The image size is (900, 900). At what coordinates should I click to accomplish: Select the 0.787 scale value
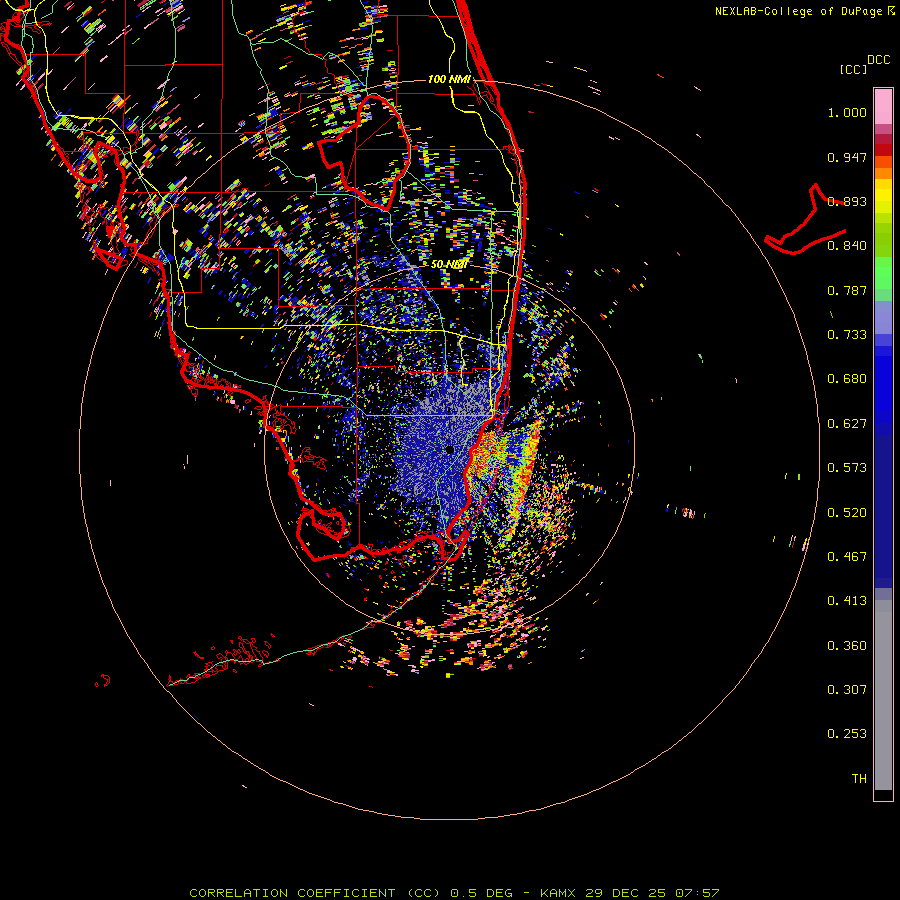point(847,290)
